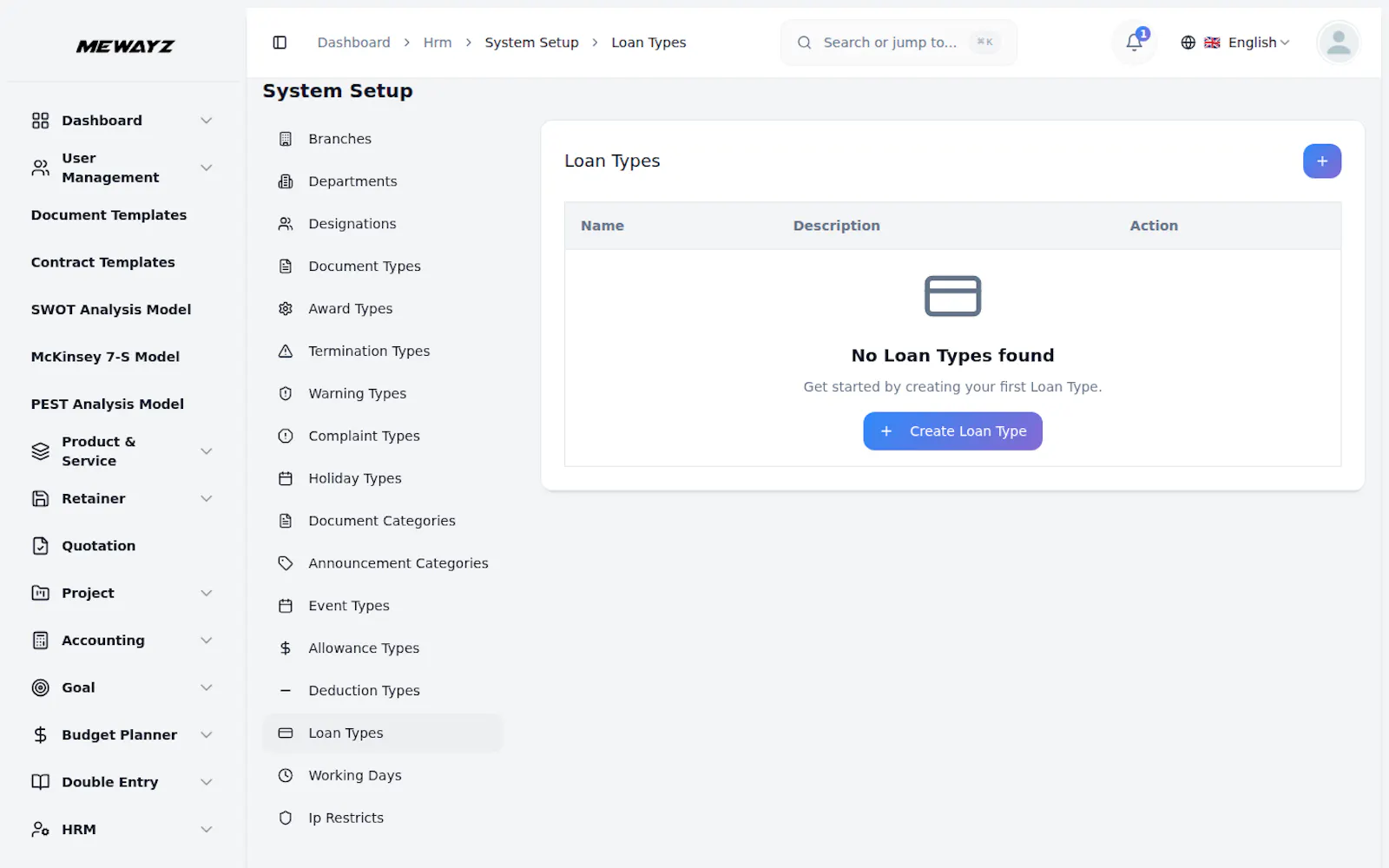The width and height of the screenshot is (1389, 868).
Task: Click the Warning Types shield icon
Action: tap(286, 394)
